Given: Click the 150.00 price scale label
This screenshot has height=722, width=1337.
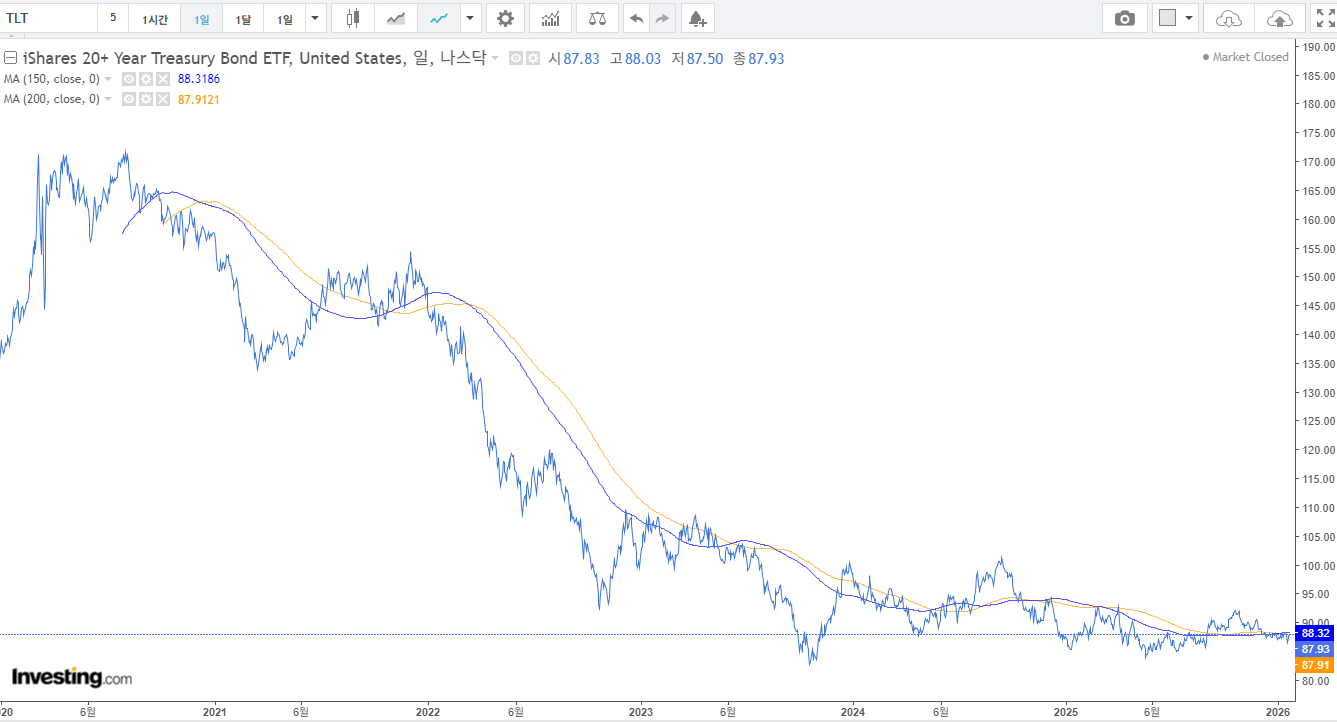Looking at the screenshot, I should pyautogui.click(x=1318, y=277).
